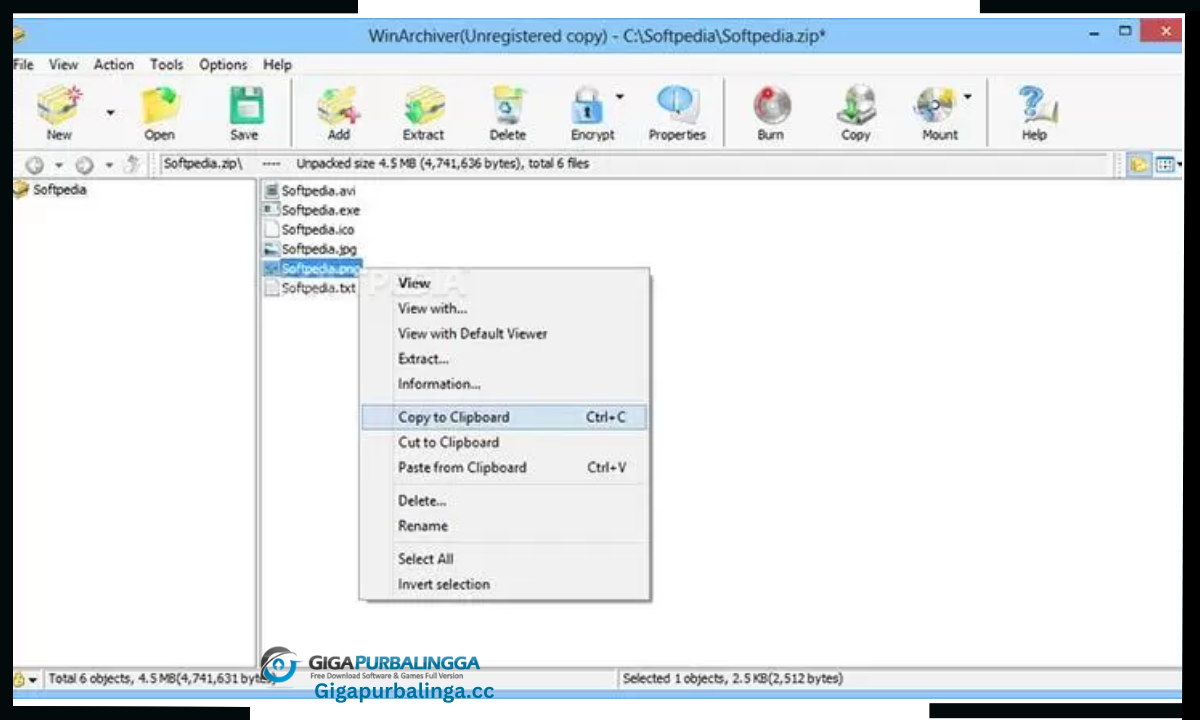
Task: Choose Copy to Clipboard
Action: tap(505, 417)
